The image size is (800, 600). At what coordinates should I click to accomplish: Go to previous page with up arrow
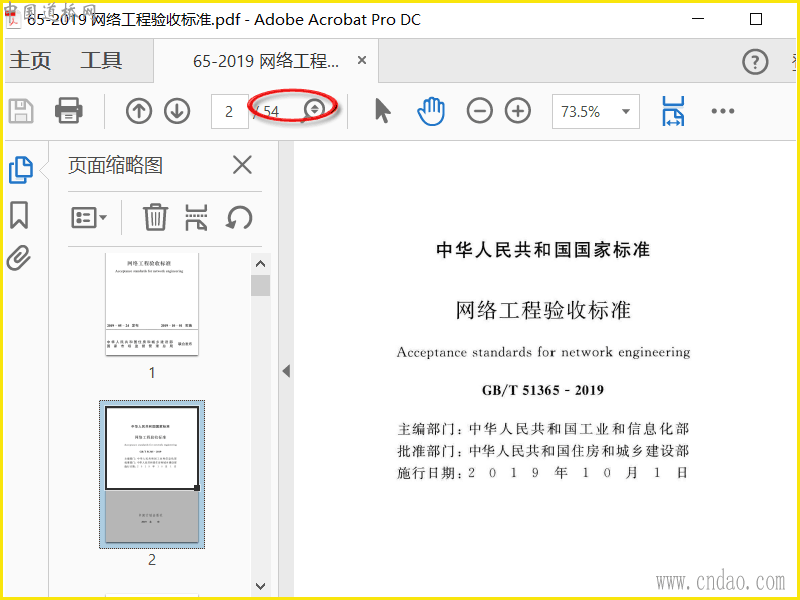coord(139,111)
